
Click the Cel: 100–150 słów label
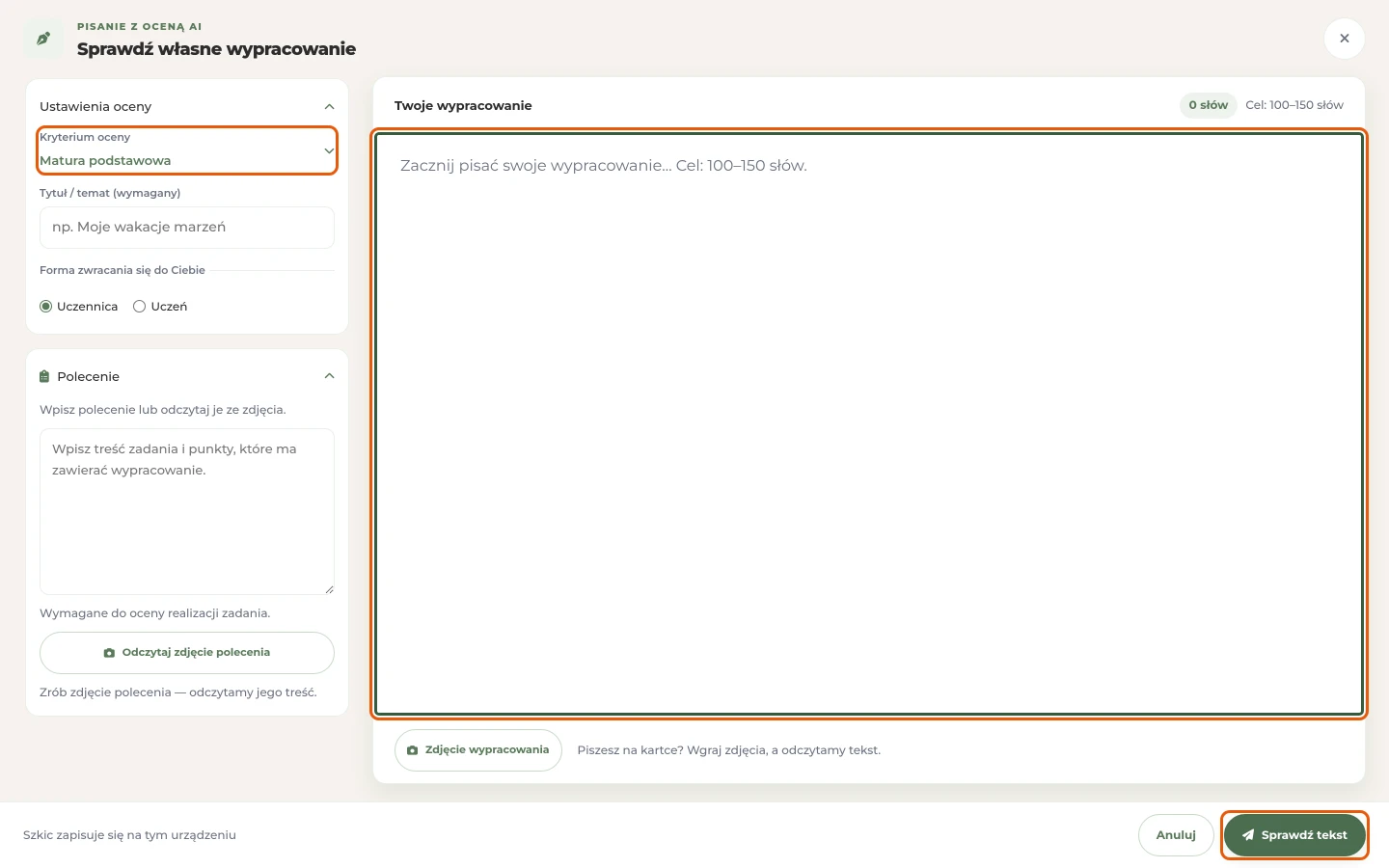pos(1294,105)
